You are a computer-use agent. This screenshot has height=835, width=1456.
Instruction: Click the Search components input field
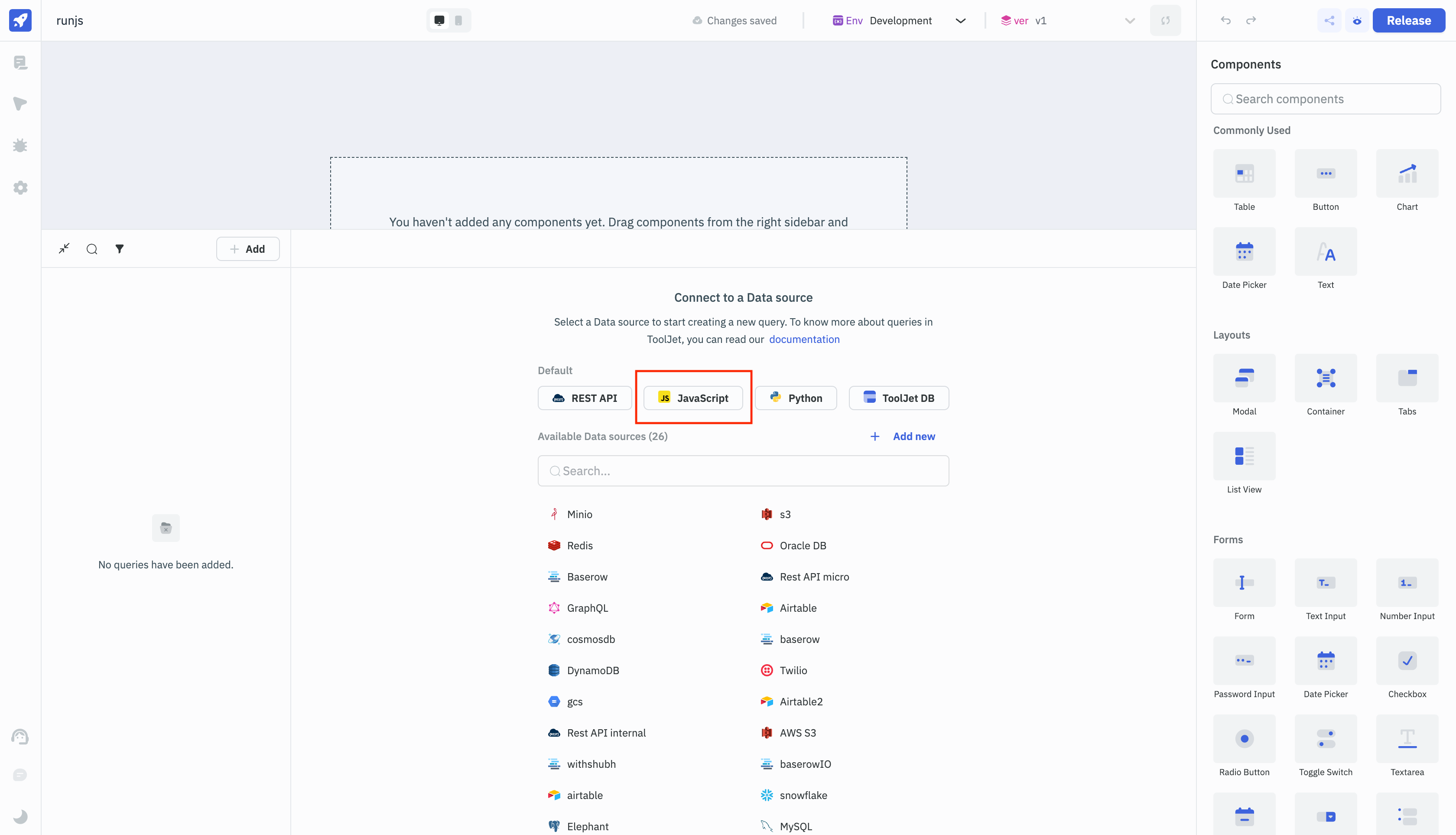coord(1325,99)
